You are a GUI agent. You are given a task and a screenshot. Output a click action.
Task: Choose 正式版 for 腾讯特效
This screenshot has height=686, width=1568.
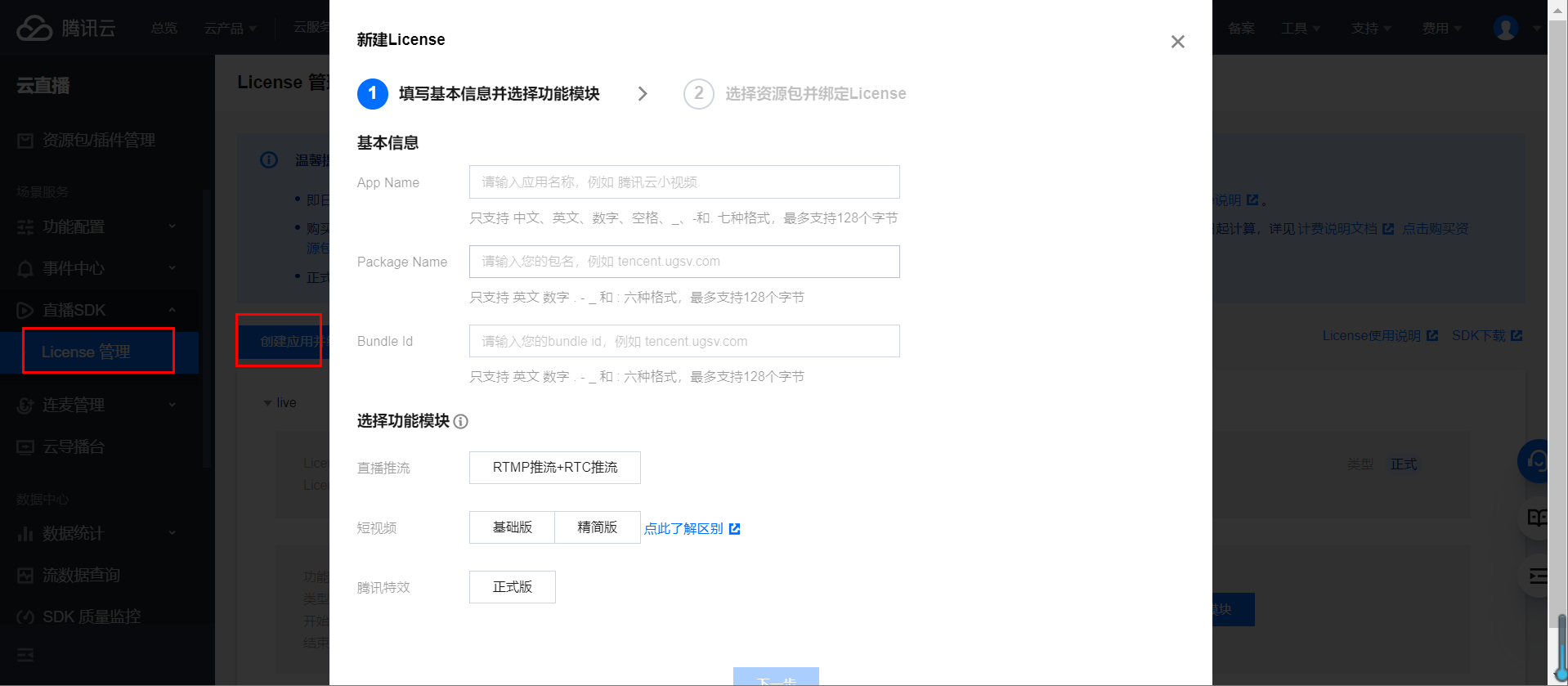[x=512, y=587]
